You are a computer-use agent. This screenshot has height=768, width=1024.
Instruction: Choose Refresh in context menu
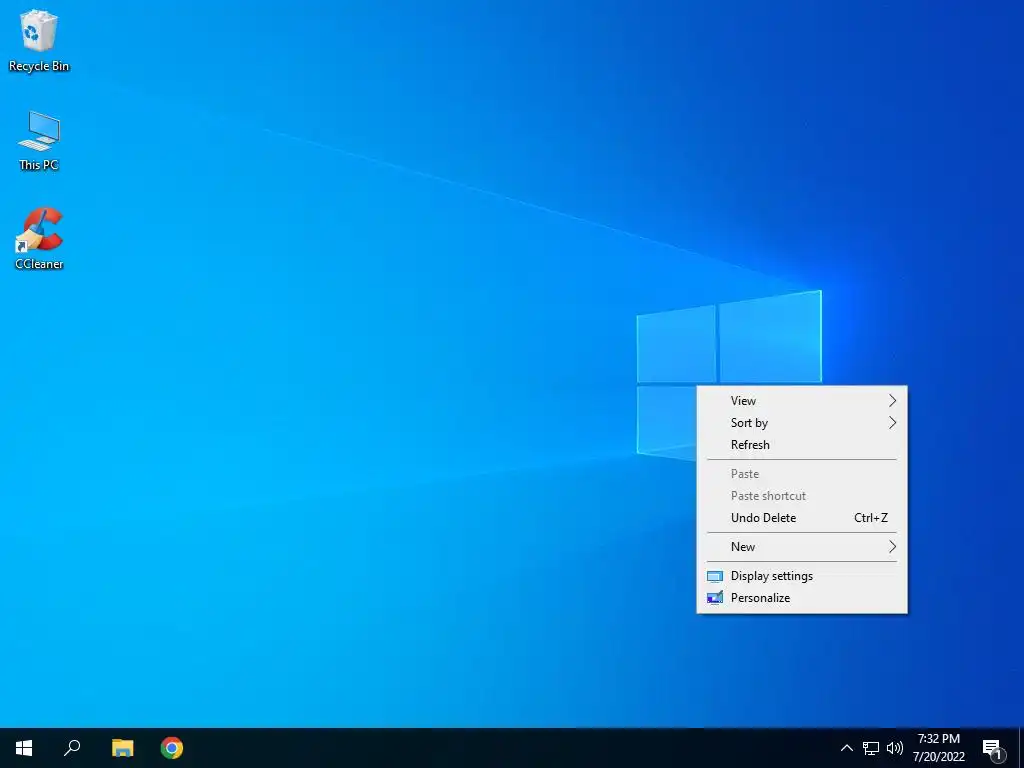802,445
